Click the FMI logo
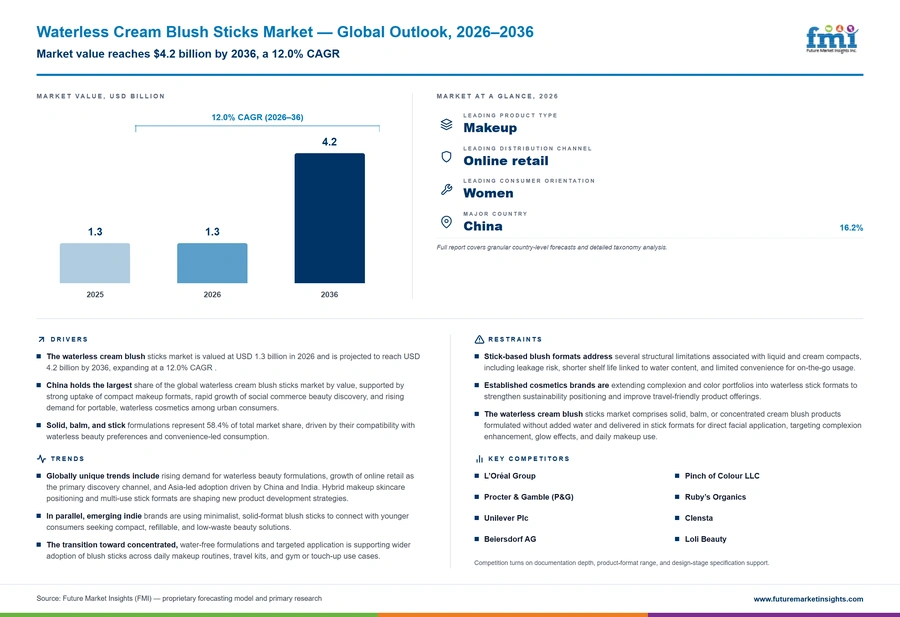900x617 pixels. (832, 39)
